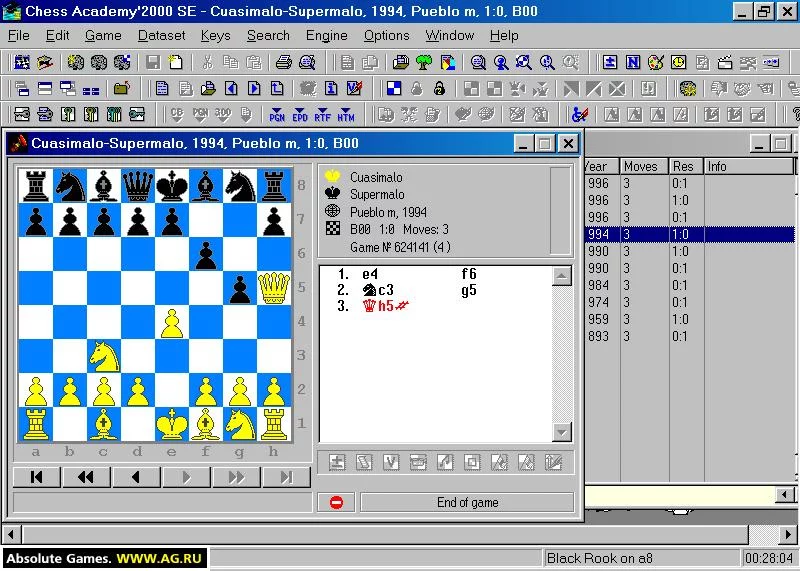This screenshot has width=800, height=571.
Task: Click the cascade windows icon
Action: [x=22, y=88]
